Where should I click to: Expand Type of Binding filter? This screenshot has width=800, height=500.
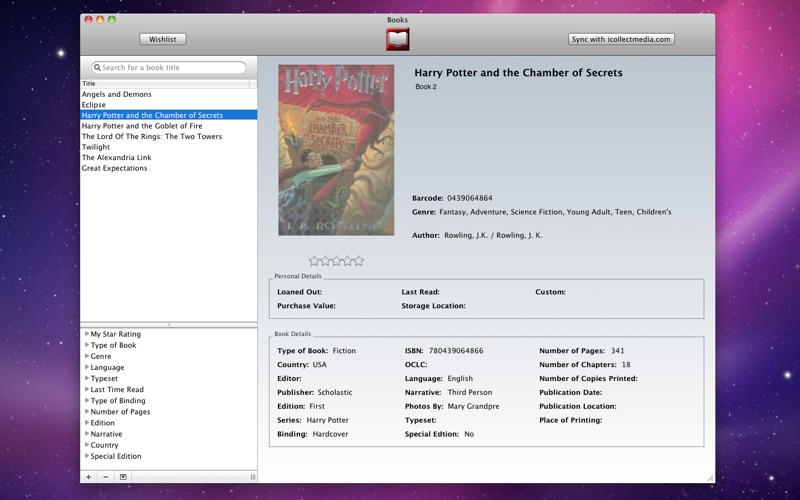pyautogui.click(x=87, y=401)
